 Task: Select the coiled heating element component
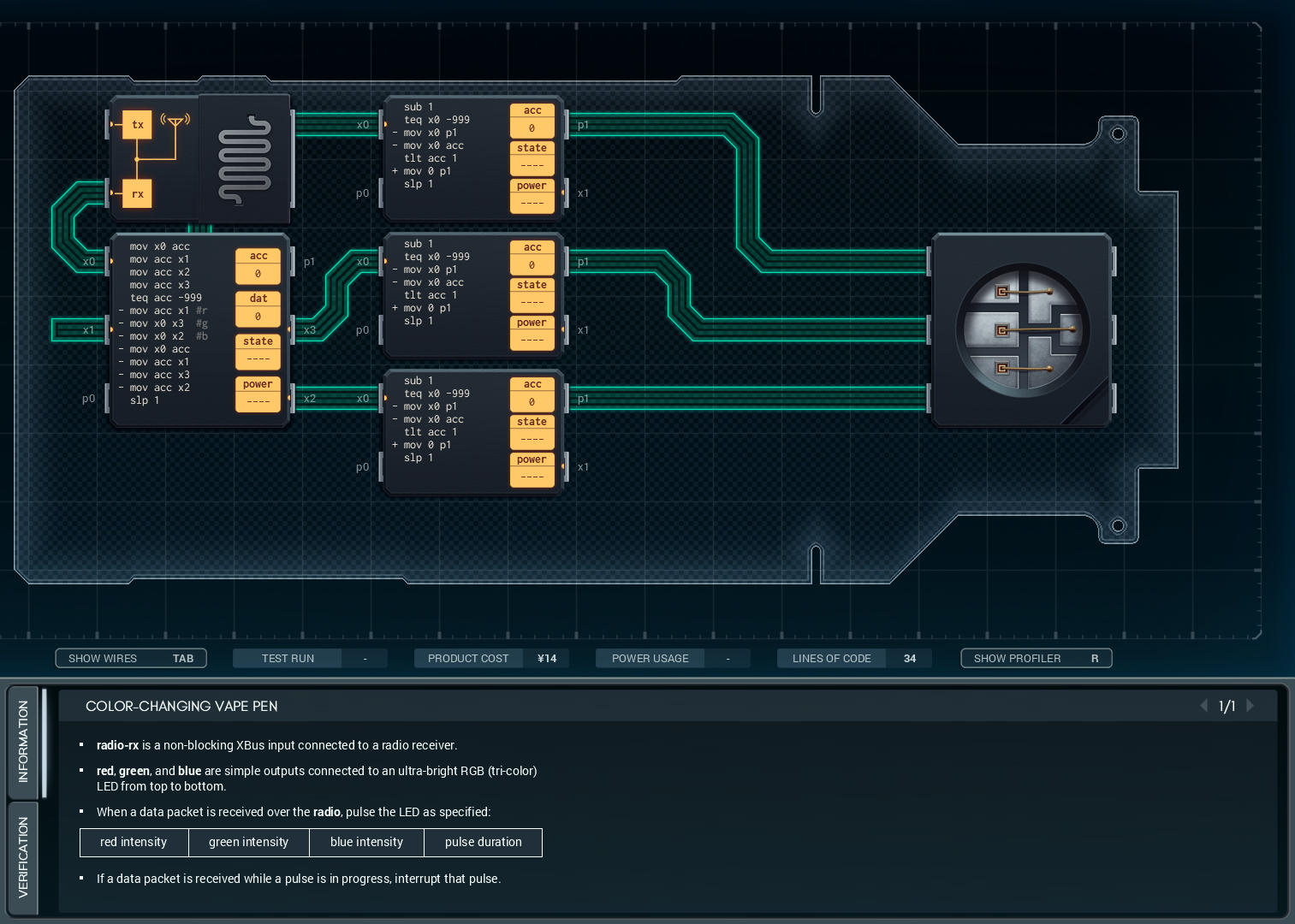[x=245, y=160]
